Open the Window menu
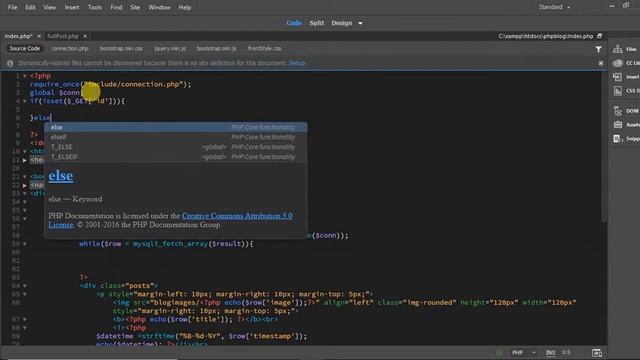This screenshot has height=360, width=640. point(159,7)
